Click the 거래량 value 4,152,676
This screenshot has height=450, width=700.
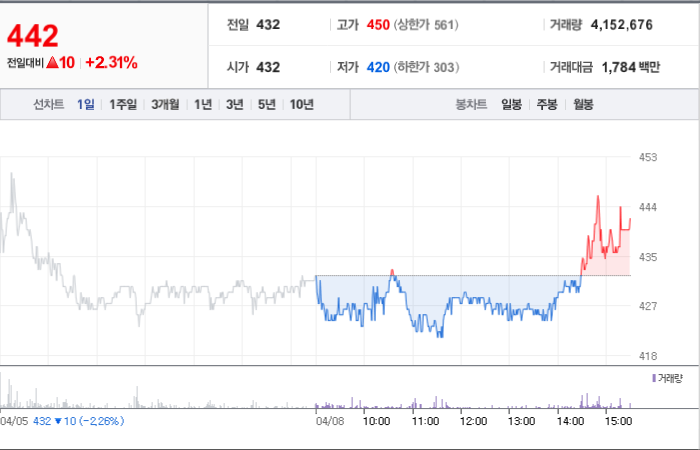621,25
